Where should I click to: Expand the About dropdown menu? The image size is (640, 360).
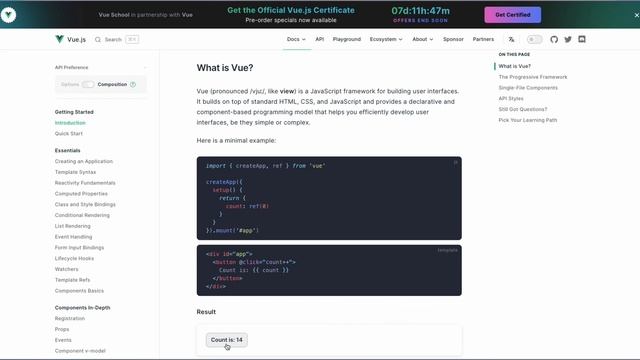coord(422,39)
